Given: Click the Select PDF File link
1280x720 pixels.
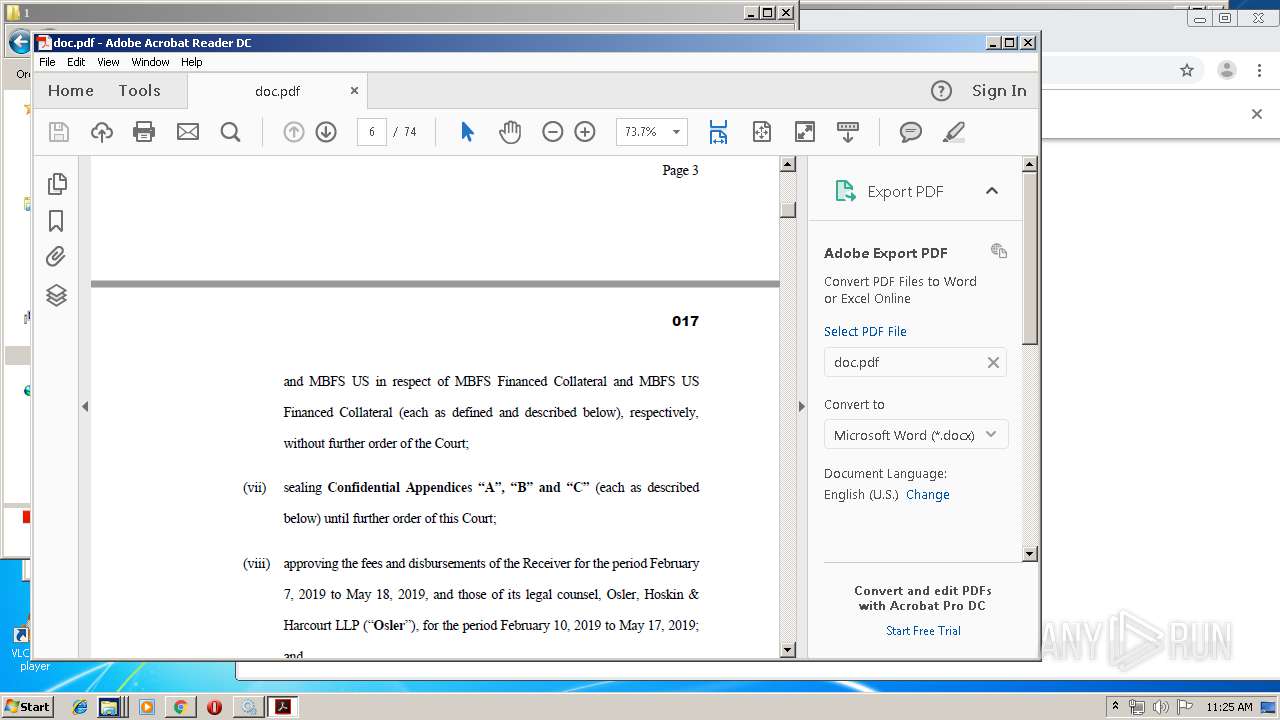Looking at the screenshot, I should coord(865,331).
